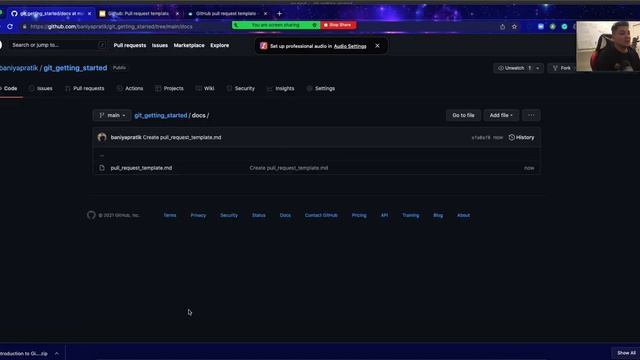Dismiss the professional audio notification
640x360 pixels.
tap(377, 46)
